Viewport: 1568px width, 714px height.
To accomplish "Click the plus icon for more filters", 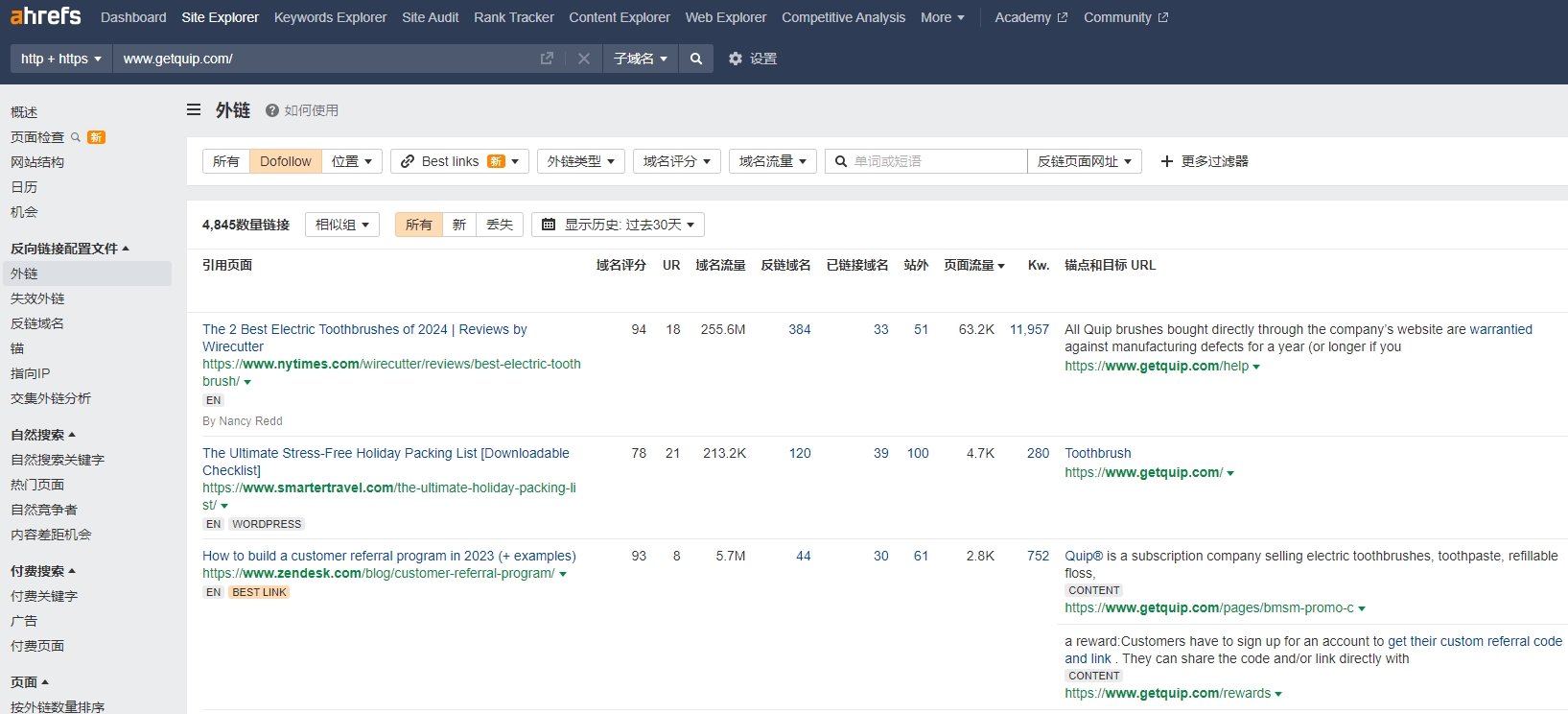I will coord(1167,161).
